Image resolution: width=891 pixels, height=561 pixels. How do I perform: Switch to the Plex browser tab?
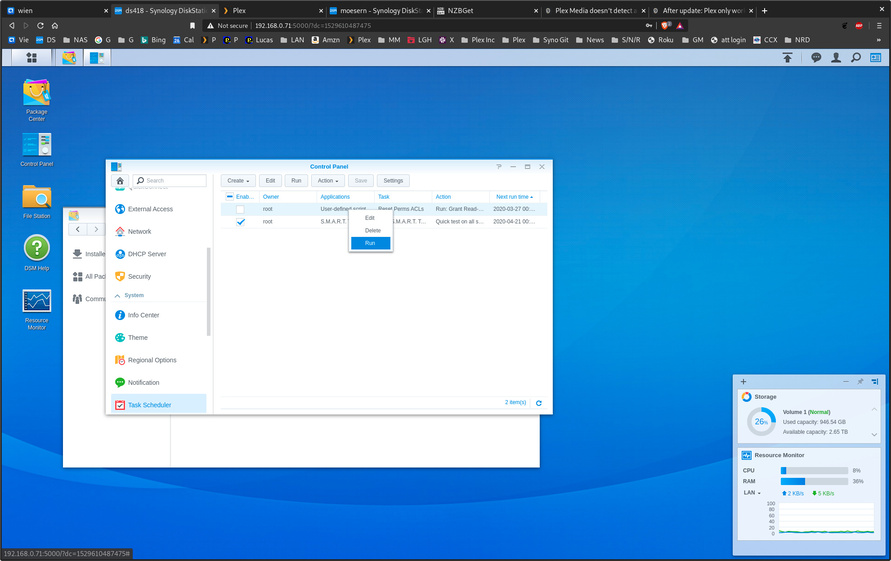pyautogui.click(x=272, y=10)
